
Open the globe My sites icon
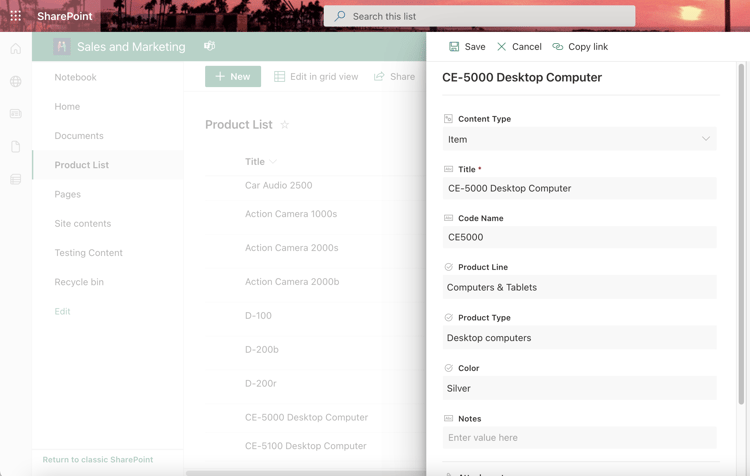coord(16,81)
